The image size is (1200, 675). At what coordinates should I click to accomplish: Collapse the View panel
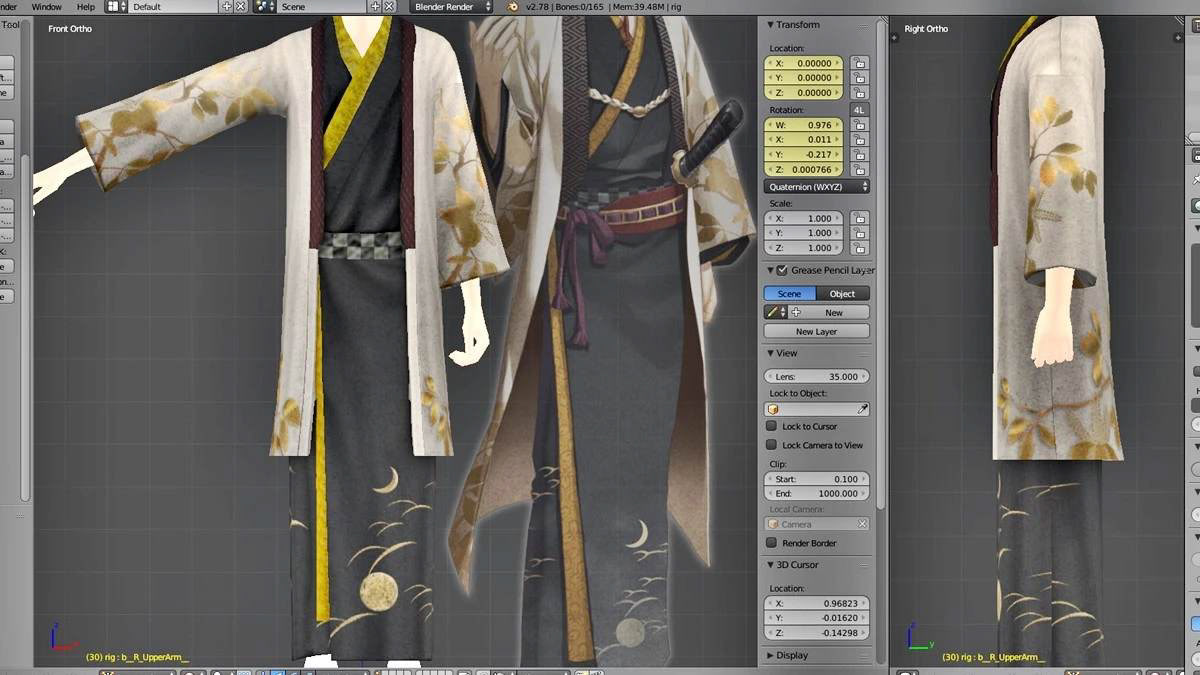771,353
